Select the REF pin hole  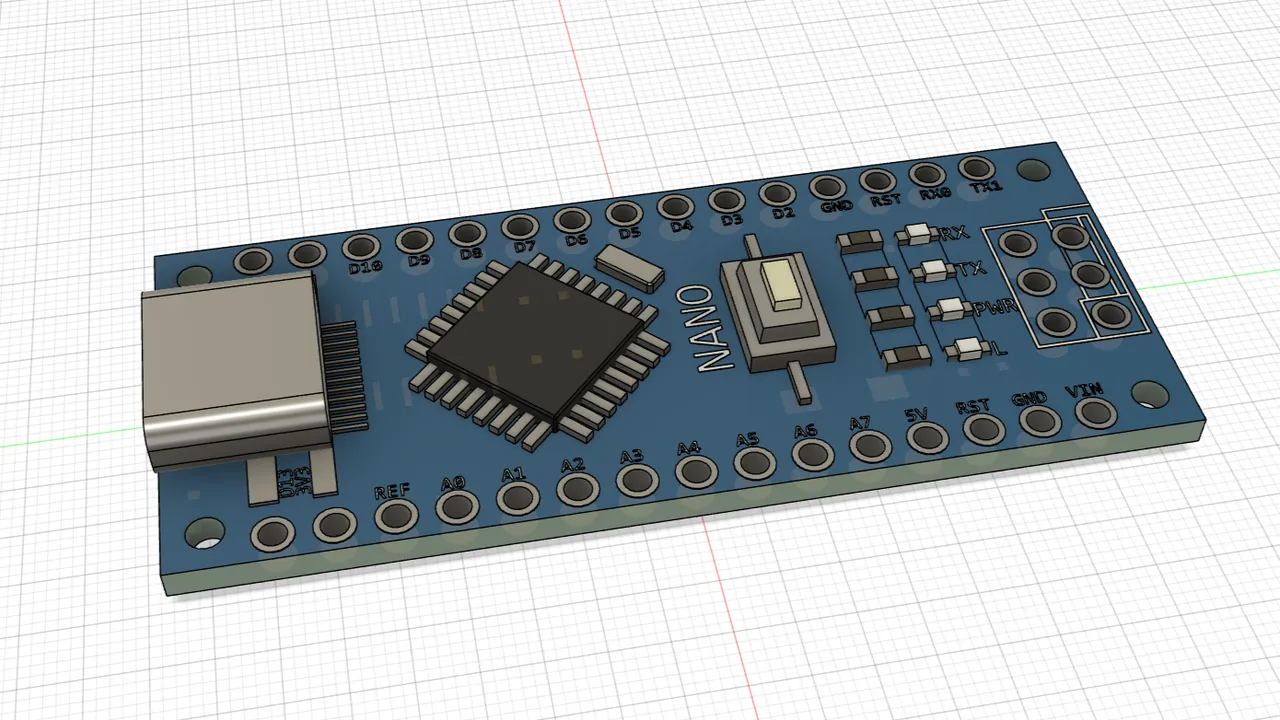[x=396, y=515]
